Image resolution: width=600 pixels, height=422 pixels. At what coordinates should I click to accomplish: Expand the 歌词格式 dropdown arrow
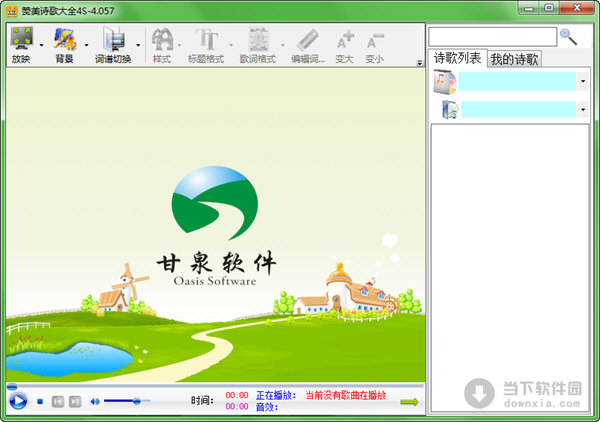(x=282, y=45)
